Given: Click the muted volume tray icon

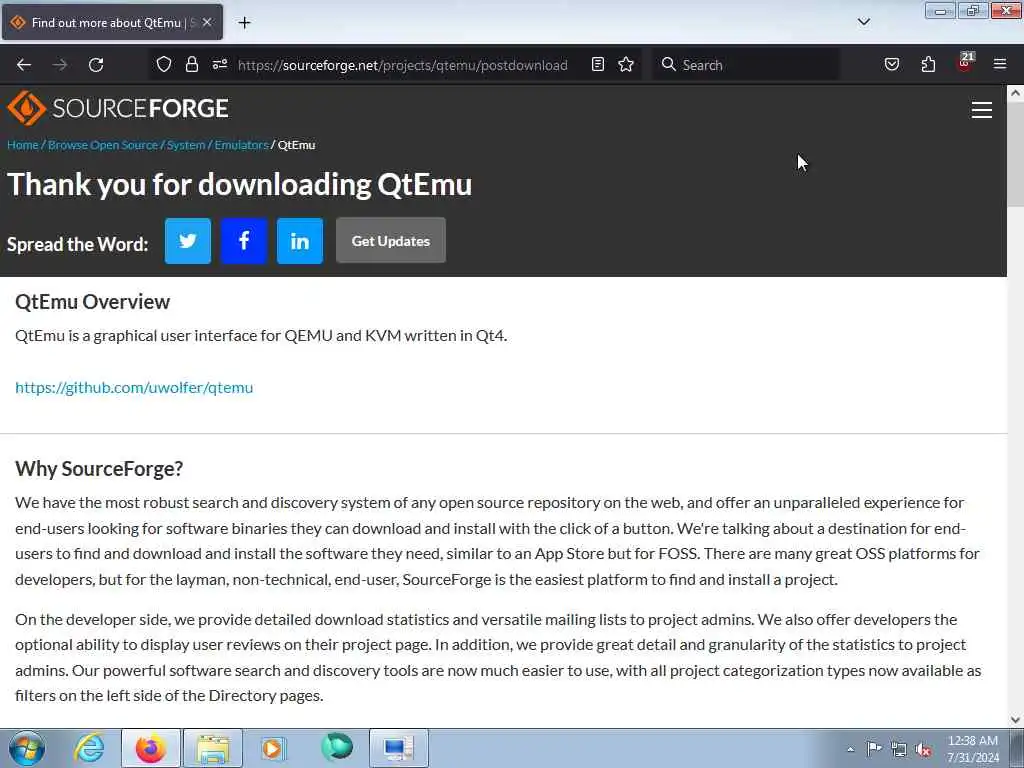Looking at the screenshot, I should [x=923, y=750].
